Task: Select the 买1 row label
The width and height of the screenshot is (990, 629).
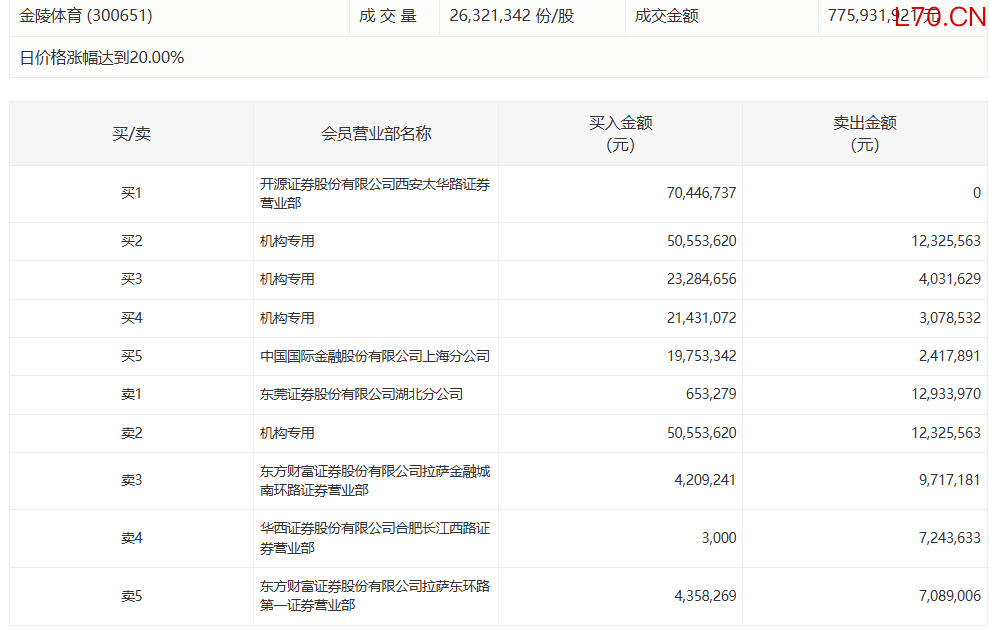Action: pos(131,193)
